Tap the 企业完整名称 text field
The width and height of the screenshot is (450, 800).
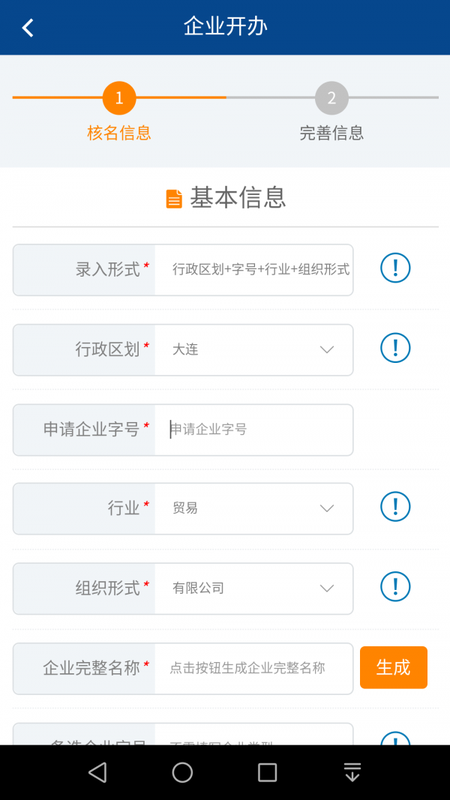[x=254, y=668]
